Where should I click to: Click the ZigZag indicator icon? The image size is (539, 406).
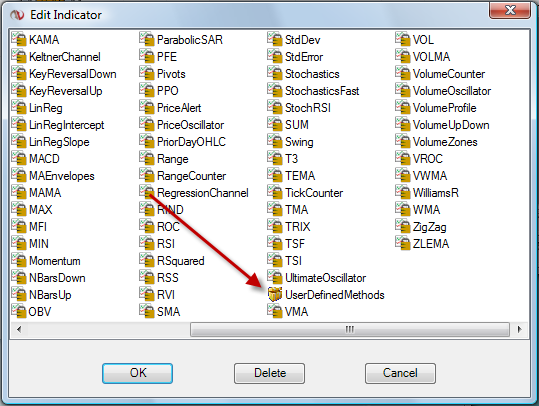pos(403,226)
